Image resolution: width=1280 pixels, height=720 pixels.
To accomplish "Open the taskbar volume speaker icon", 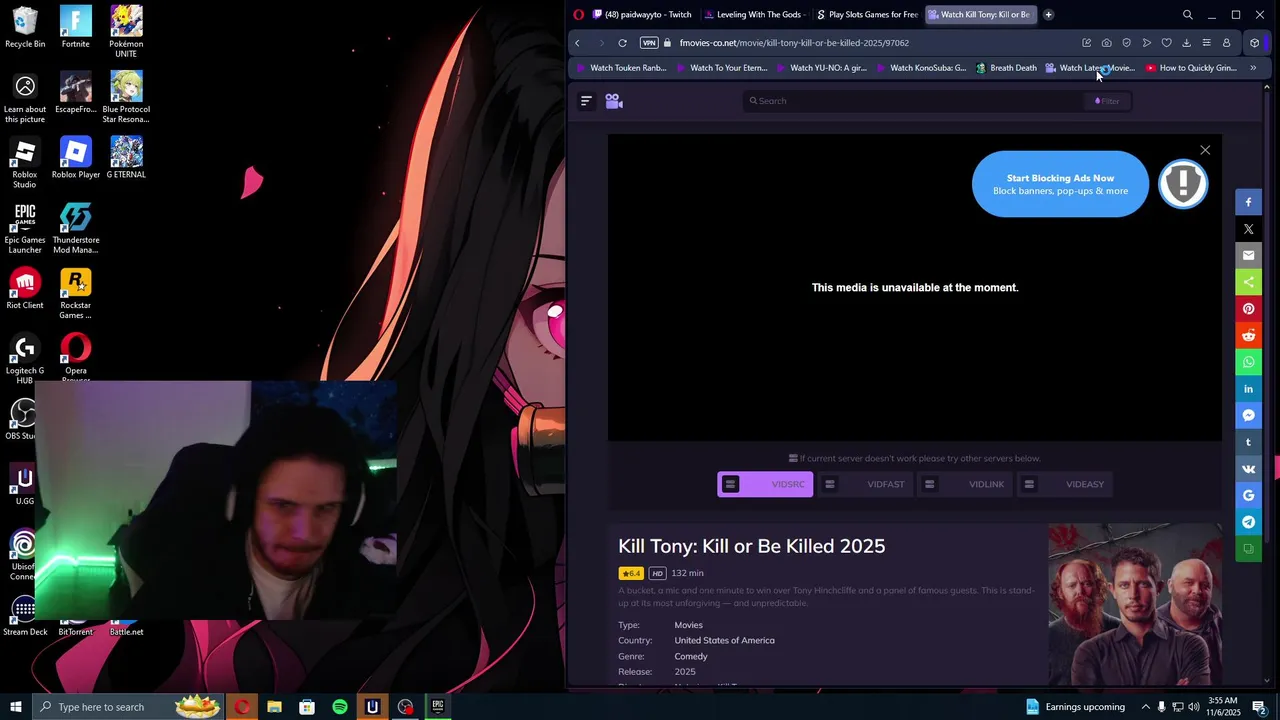I will 1193,707.
